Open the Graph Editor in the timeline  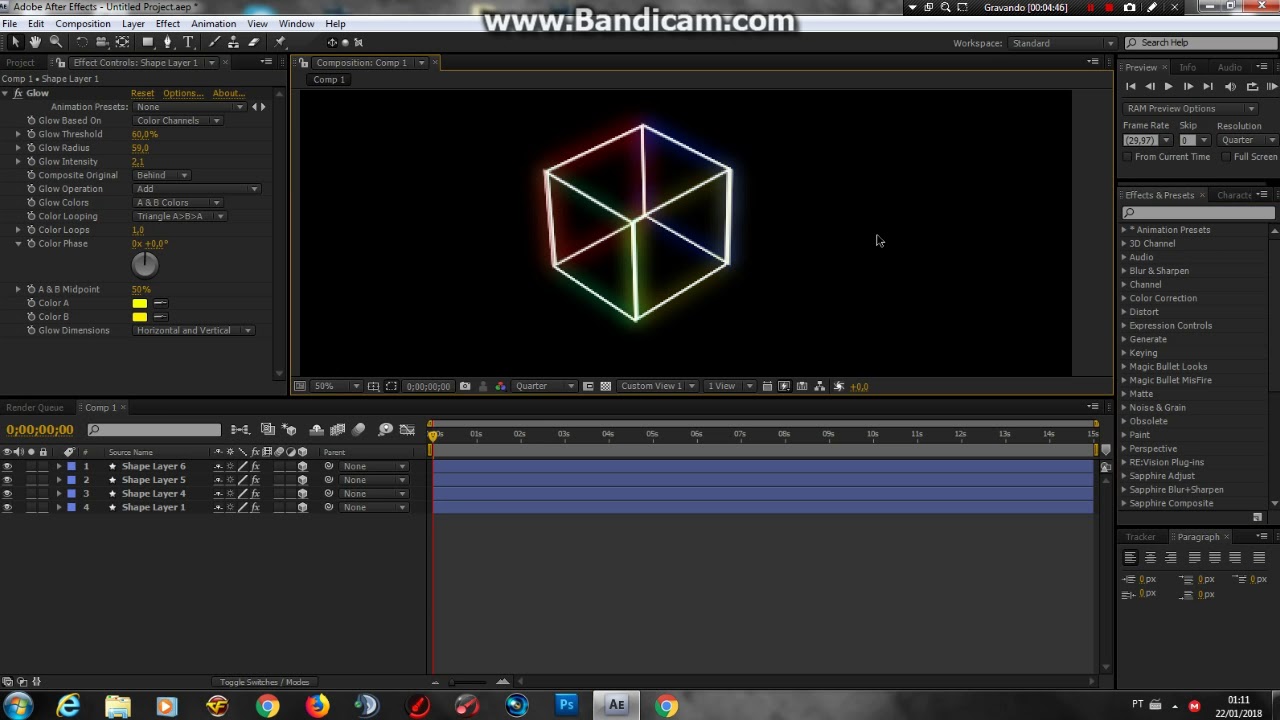pos(407,429)
